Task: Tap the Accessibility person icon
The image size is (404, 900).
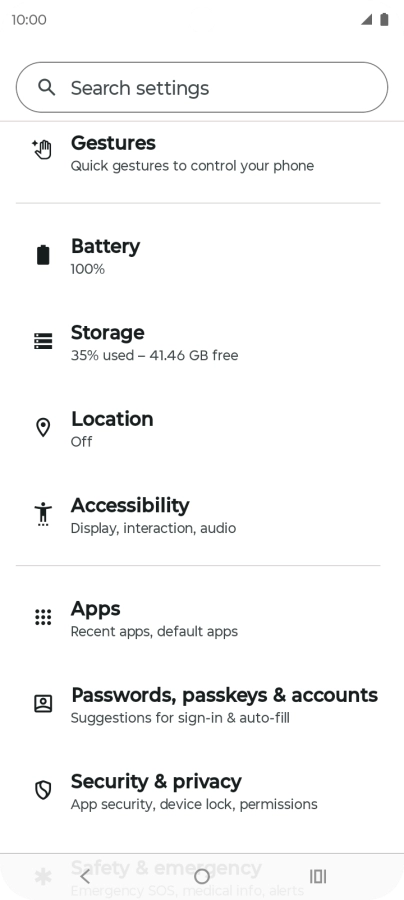Action: [x=43, y=514]
